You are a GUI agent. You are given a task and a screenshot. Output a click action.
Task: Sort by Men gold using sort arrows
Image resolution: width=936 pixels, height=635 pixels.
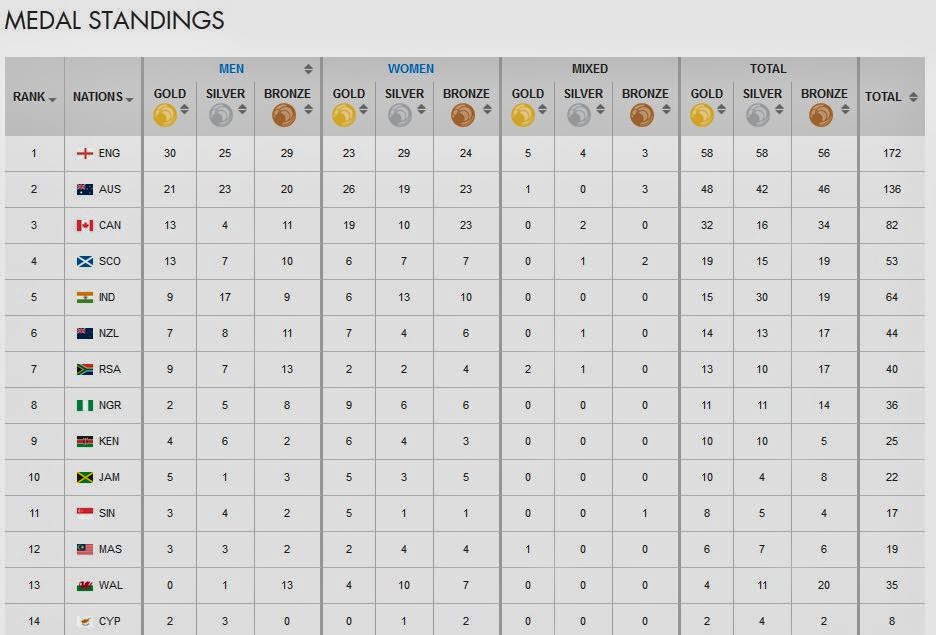coord(184,109)
